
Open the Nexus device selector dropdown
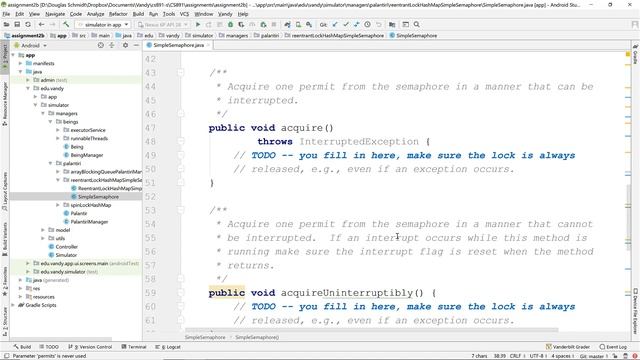(x=162, y=24)
